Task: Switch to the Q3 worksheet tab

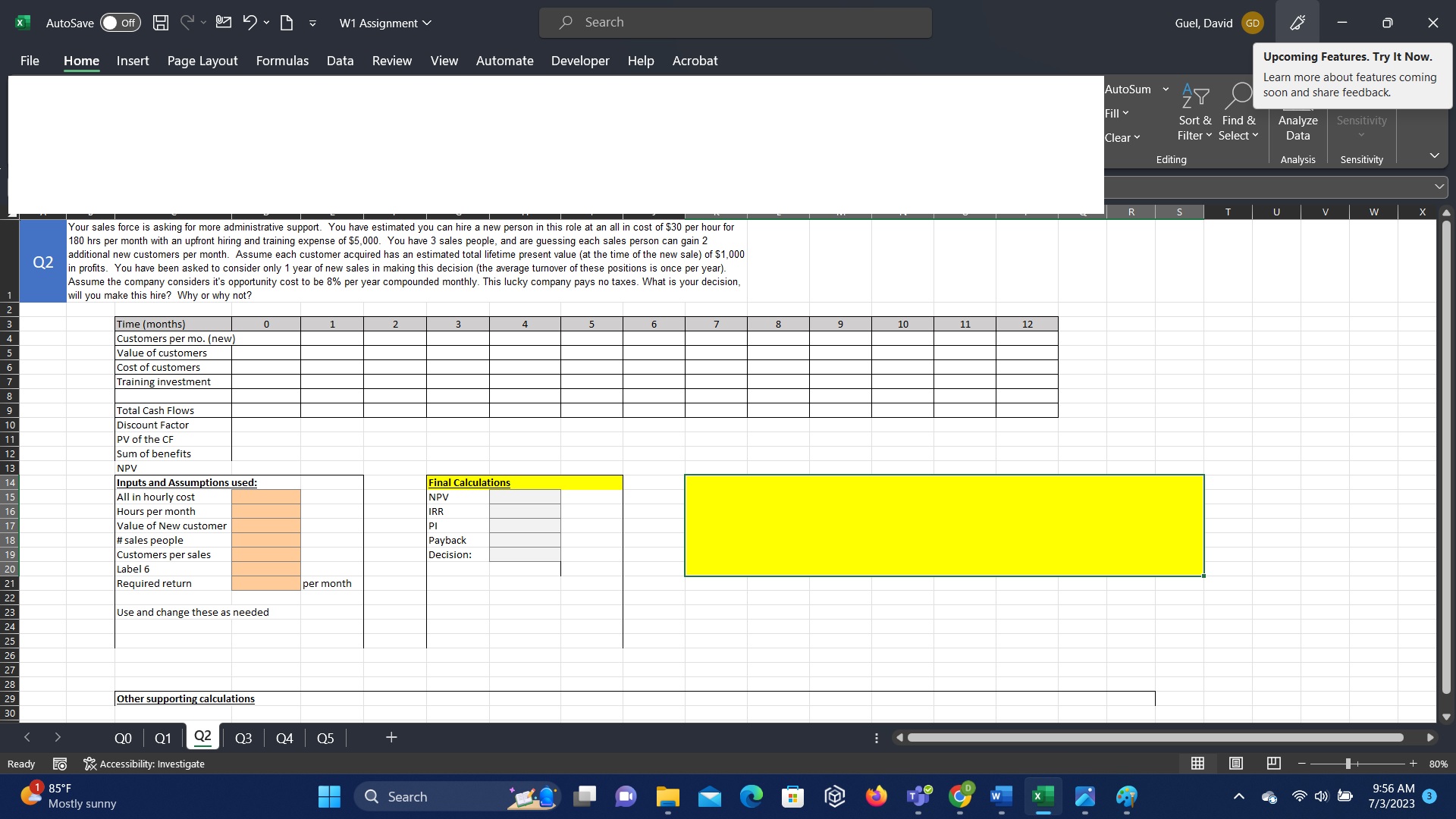Action: [x=243, y=738]
